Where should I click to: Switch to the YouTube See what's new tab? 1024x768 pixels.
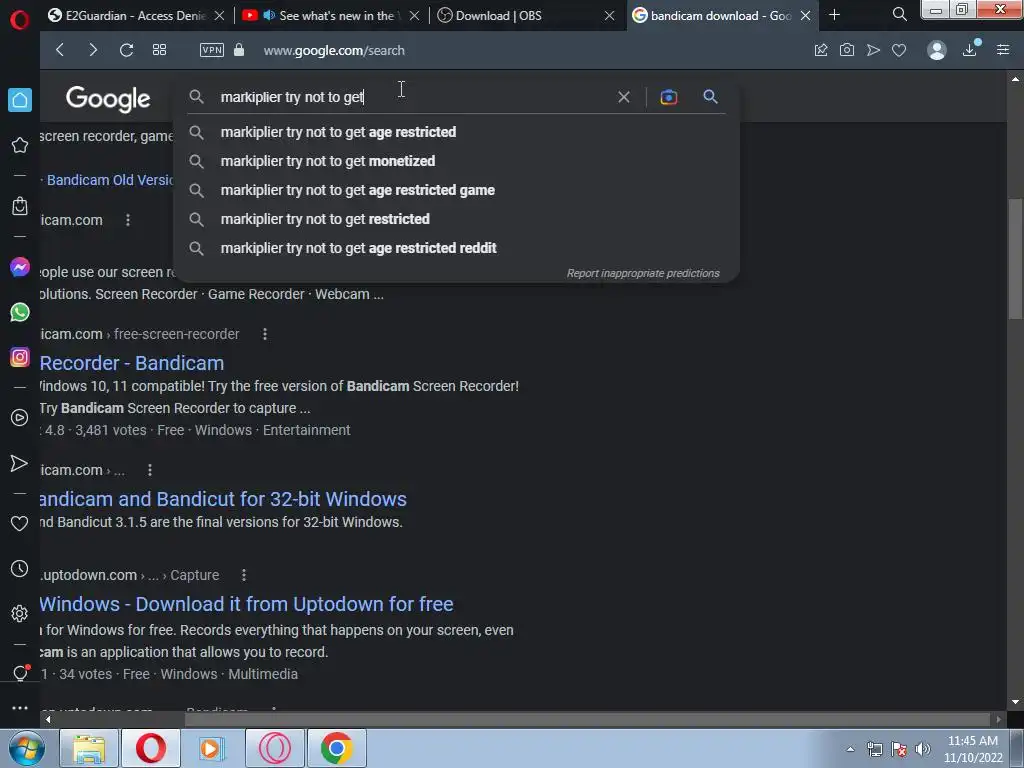coord(322,15)
